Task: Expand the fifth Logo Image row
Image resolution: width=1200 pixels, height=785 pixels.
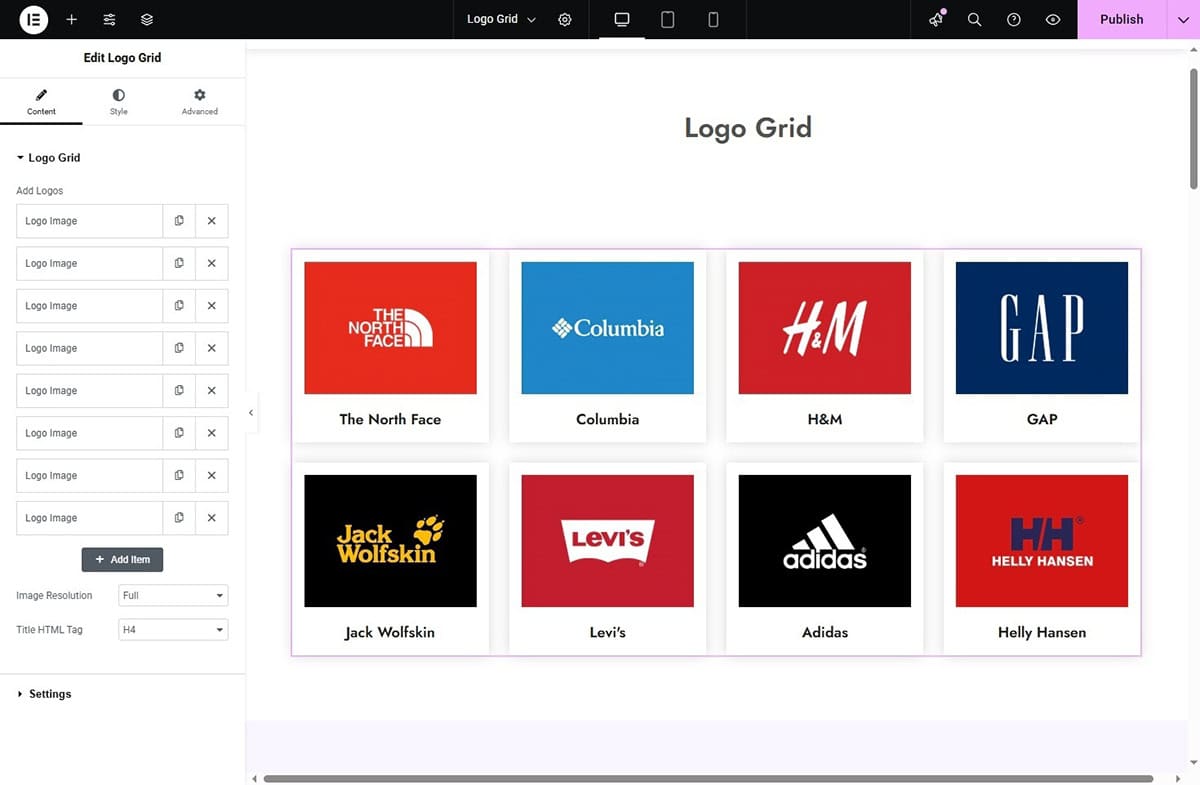Action: coord(89,391)
